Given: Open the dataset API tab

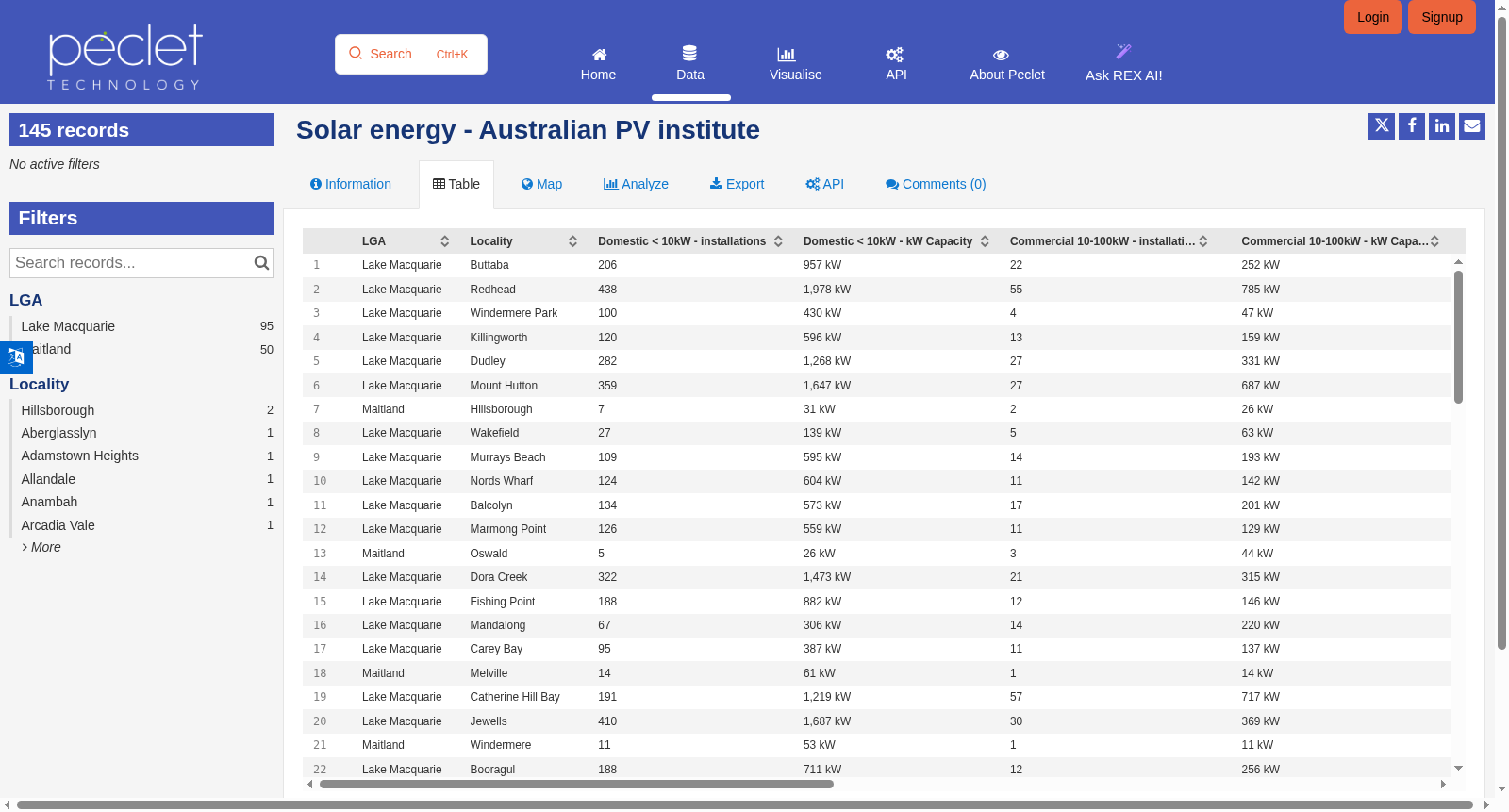Looking at the screenshot, I should (824, 184).
